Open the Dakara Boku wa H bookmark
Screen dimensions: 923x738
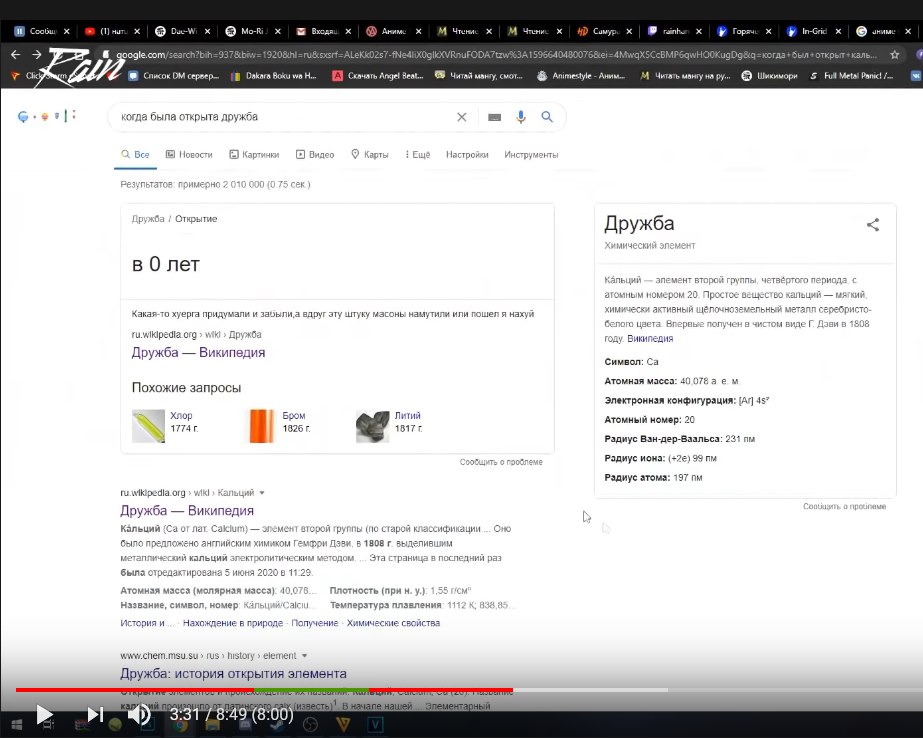[x=273, y=75]
